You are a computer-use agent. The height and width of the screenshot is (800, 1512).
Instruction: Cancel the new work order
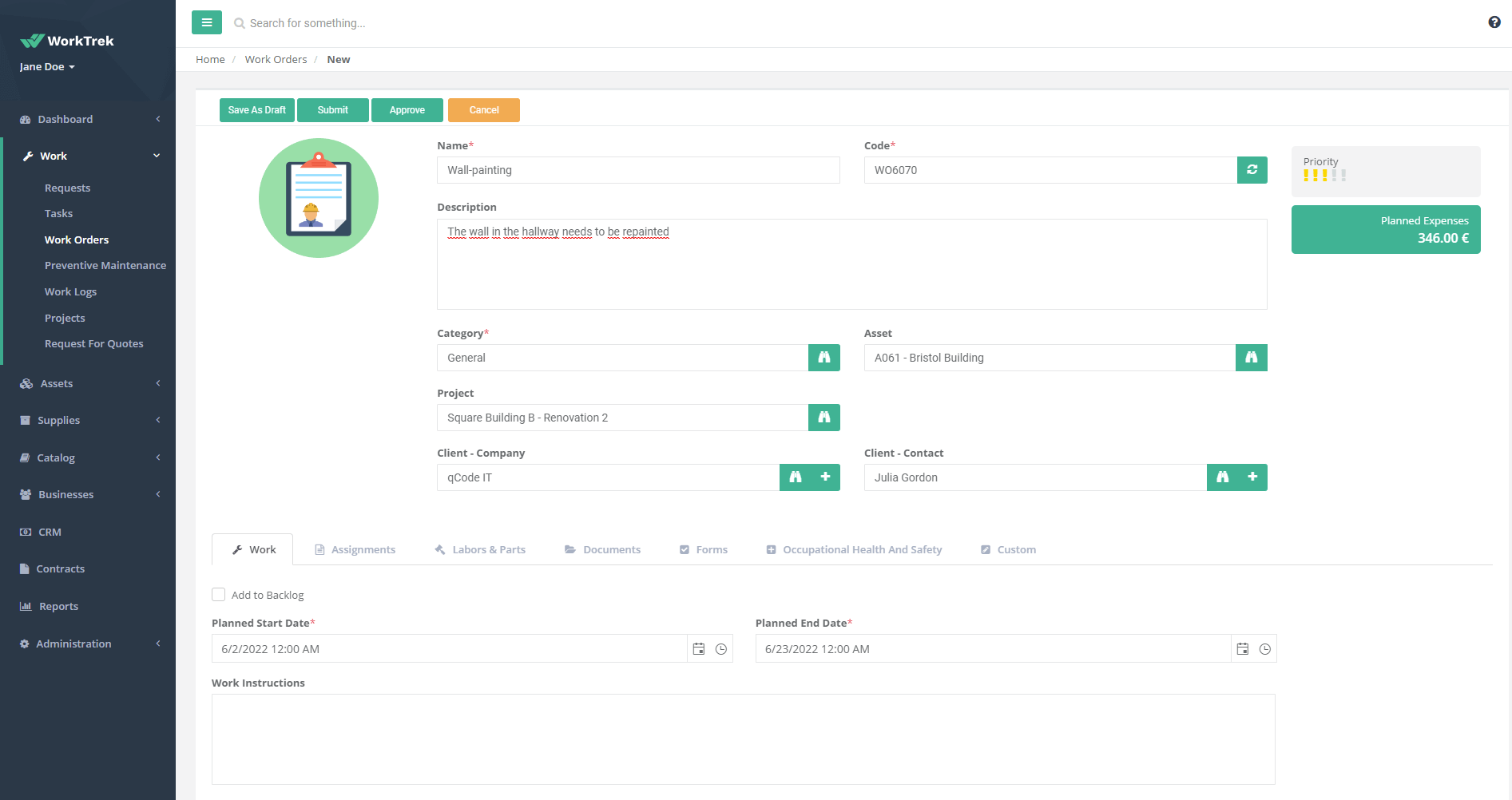[483, 110]
